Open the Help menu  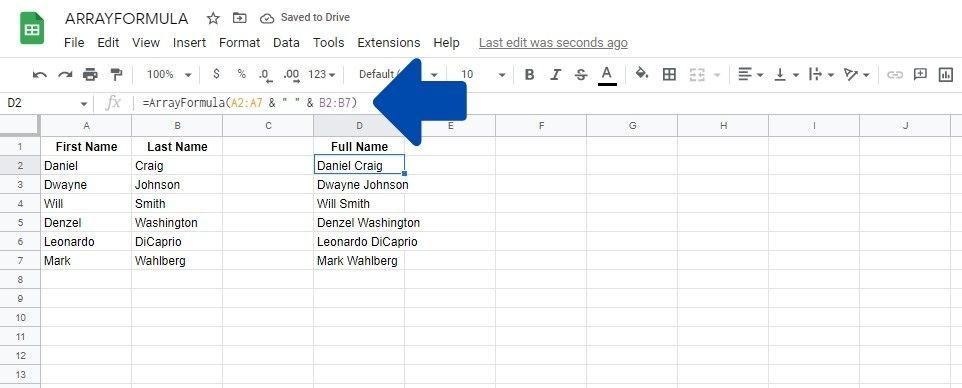point(446,42)
